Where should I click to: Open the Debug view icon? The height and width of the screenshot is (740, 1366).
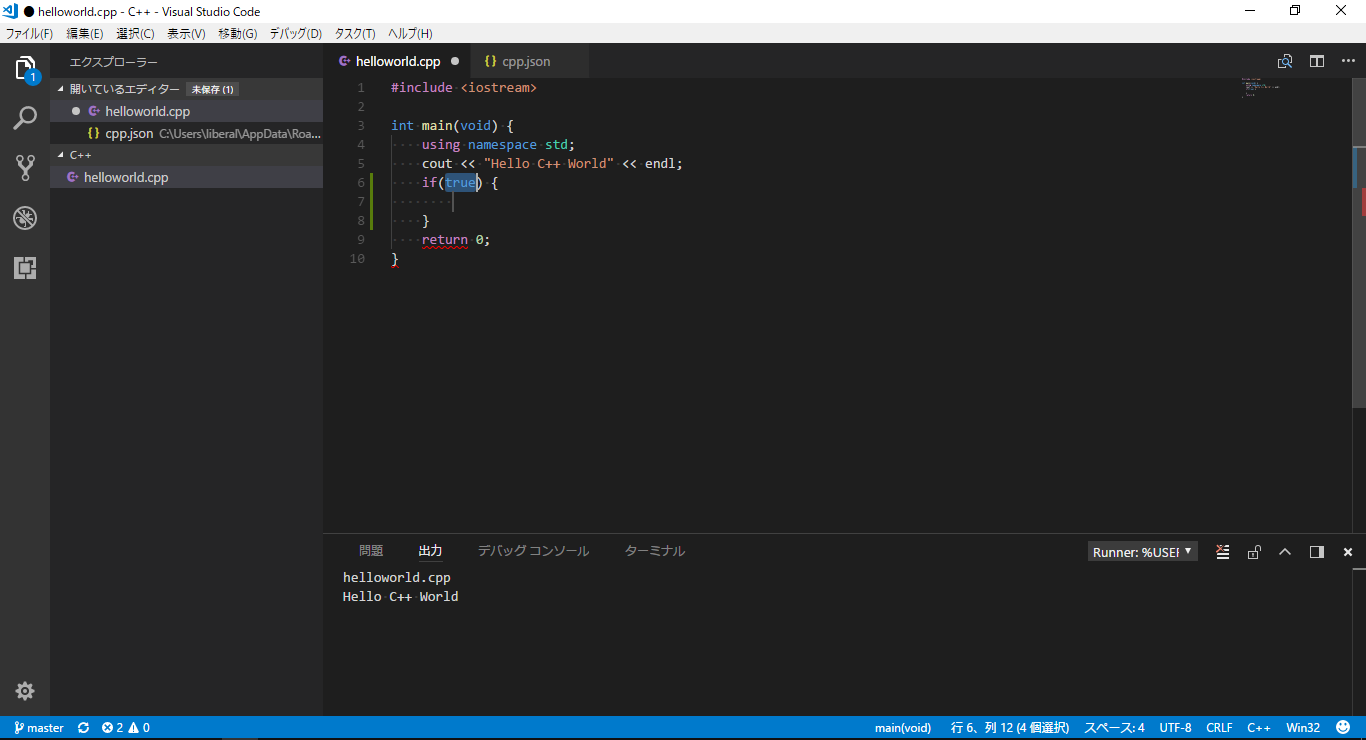click(x=25, y=218)
